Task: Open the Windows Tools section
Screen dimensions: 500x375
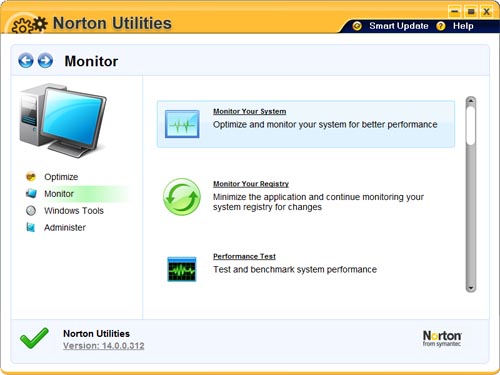Action: (74, 211)
